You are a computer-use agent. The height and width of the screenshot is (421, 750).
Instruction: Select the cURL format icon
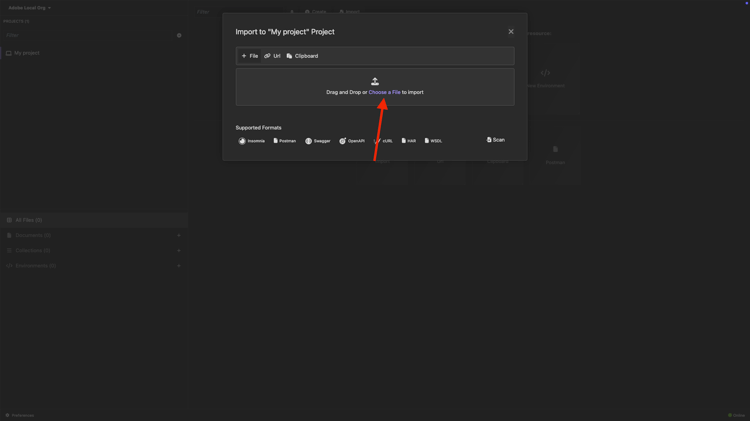(x=377, y=141)
